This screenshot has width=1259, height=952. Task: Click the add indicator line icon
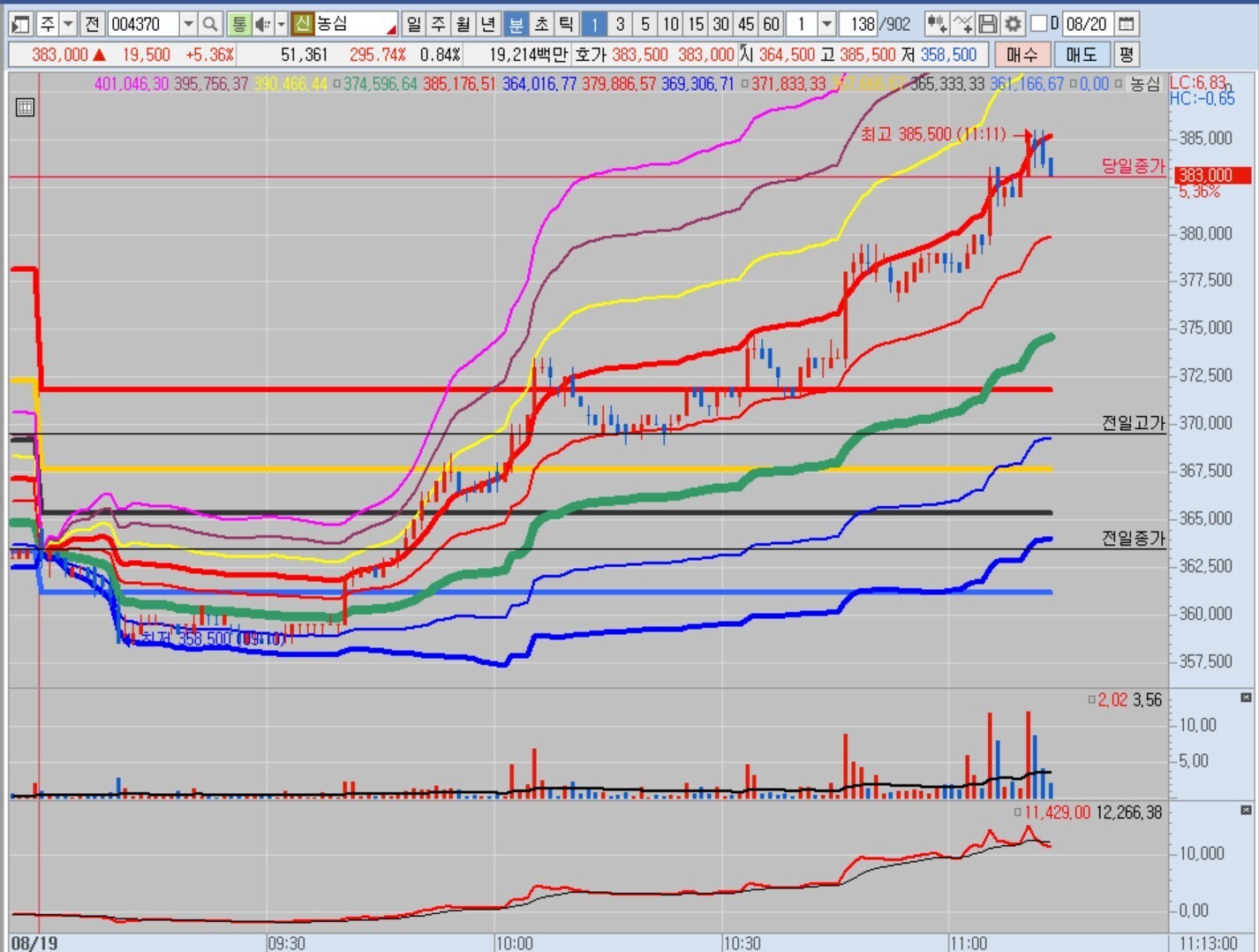pos(963,24)
